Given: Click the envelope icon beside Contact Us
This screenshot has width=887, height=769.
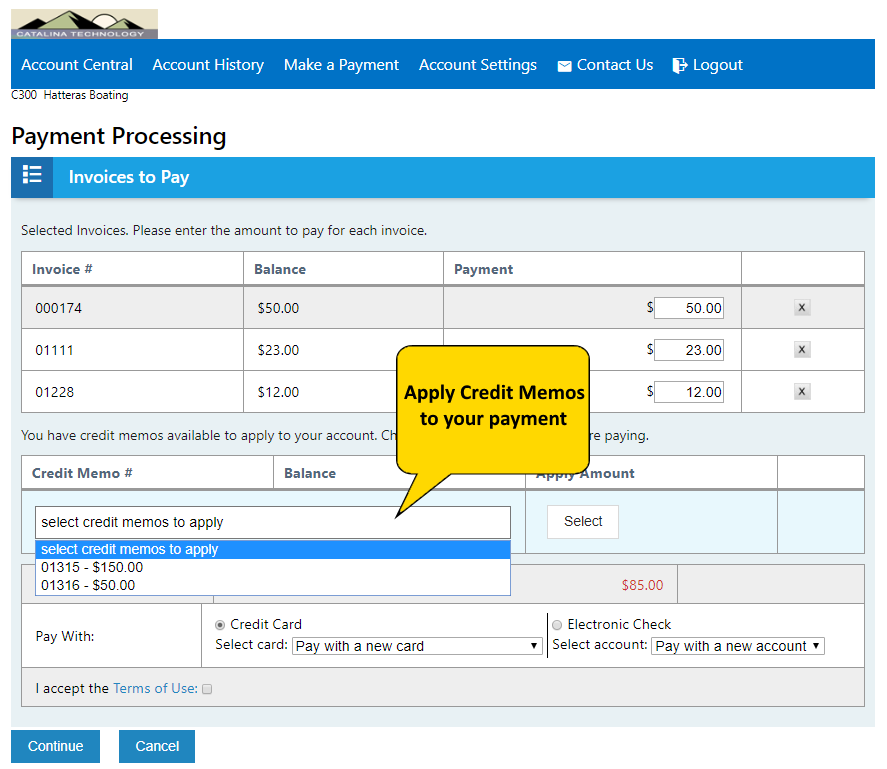Looking at the screenshot, I should 564,66.
